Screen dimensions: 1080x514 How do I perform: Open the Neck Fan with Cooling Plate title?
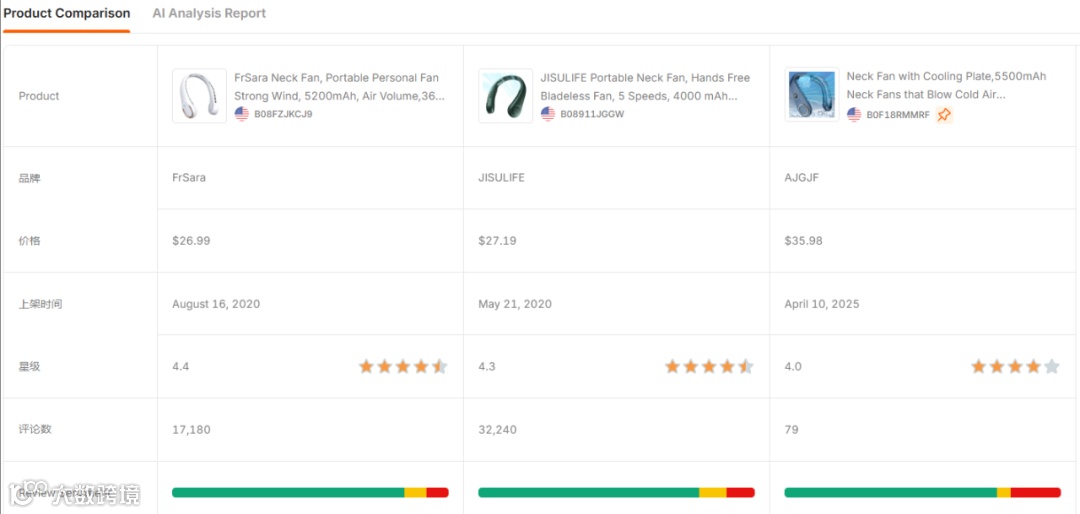(946, 86)
